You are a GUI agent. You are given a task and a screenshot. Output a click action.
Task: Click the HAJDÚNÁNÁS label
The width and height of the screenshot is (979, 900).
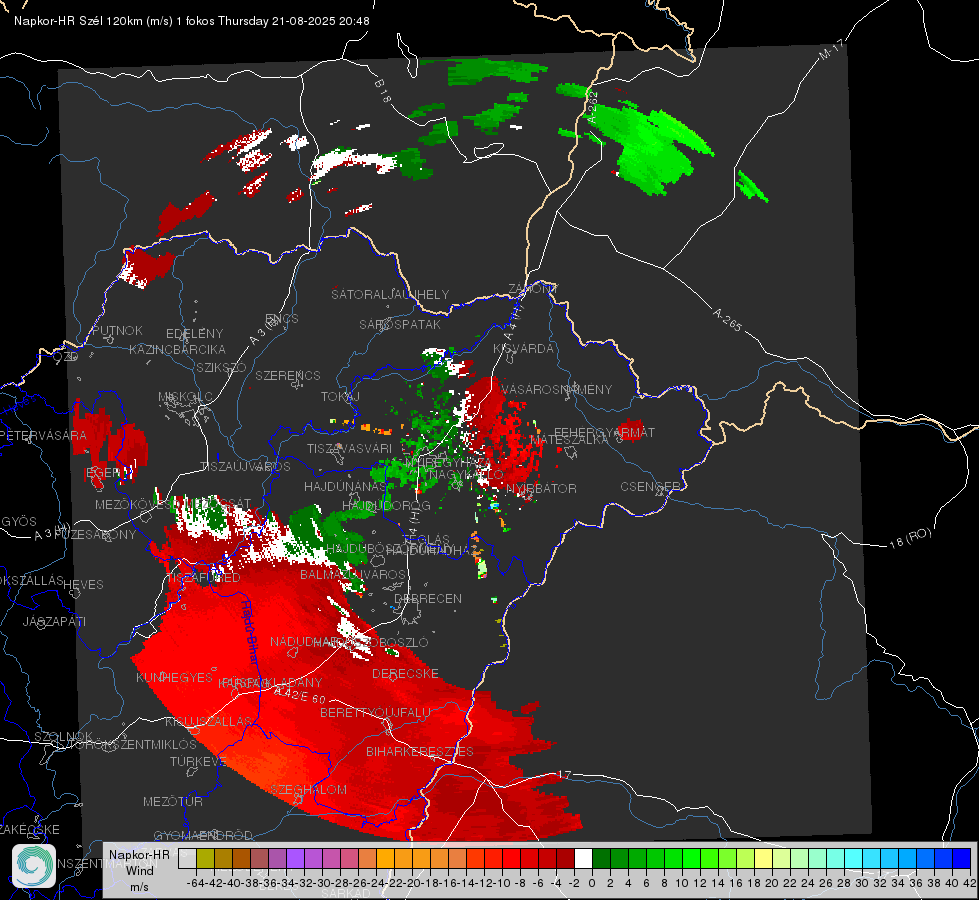tap(345, 487)
